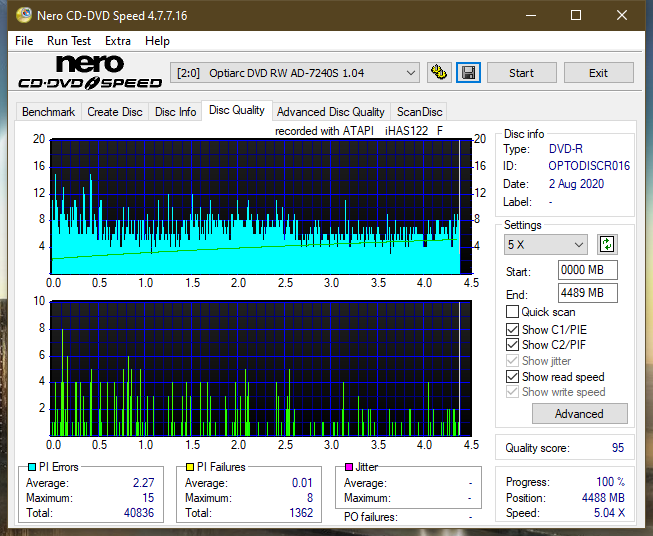Toggle the Quick scan checkbox
Viewport: 653px width, 536px height.
512,312
